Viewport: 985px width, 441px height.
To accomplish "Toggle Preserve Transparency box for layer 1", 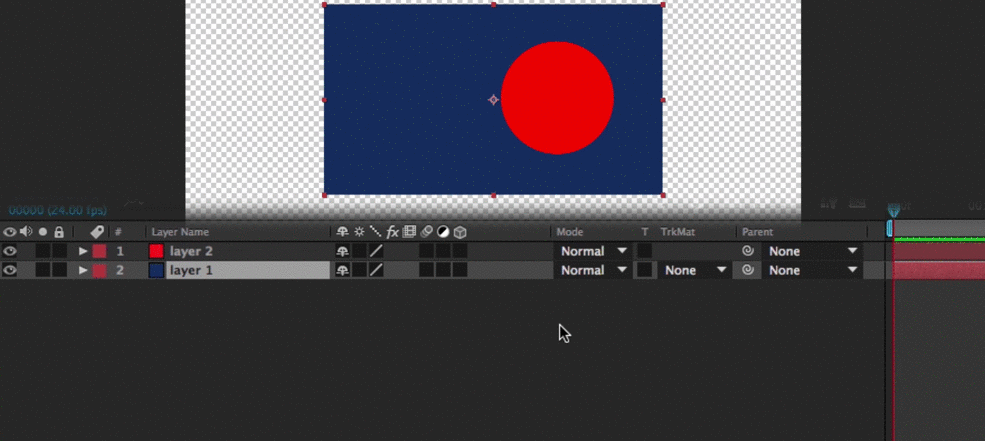I will [645, 270].
